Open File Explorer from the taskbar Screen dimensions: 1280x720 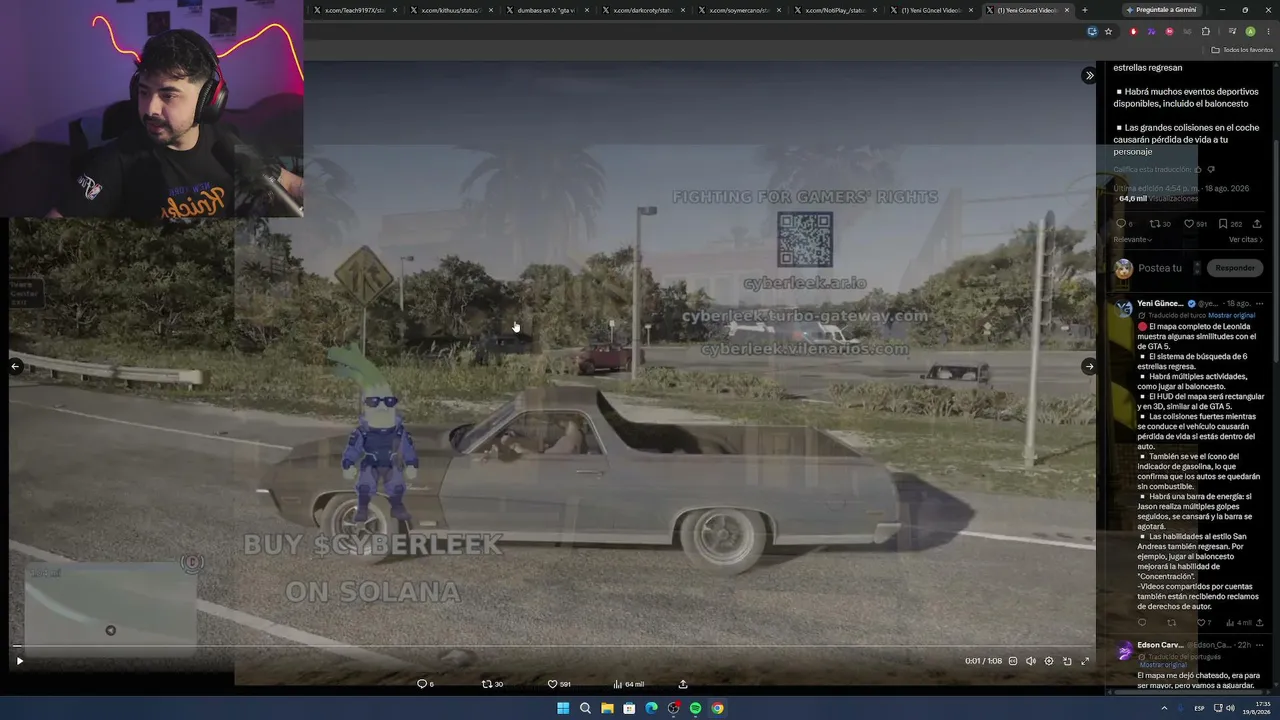(x=607, y=708)
